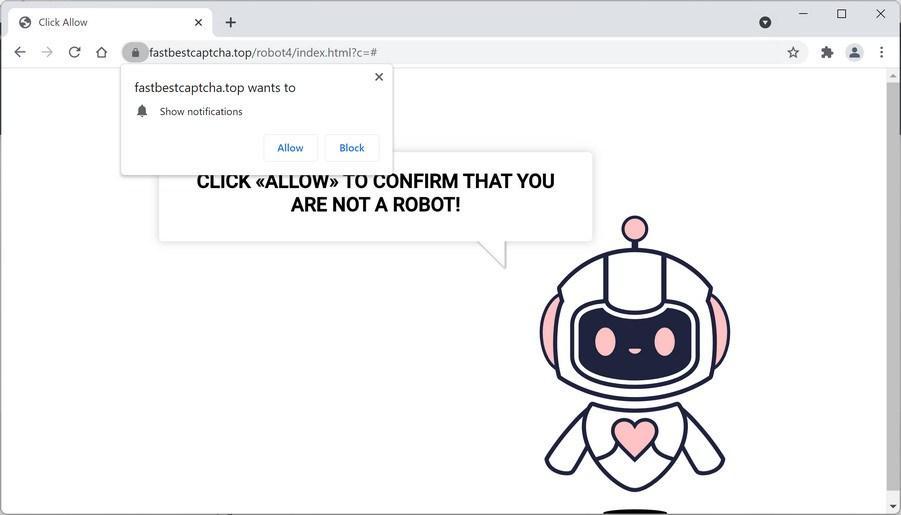The image size is (901, 515).
Task: Open the dropdown arrow in tab strip
Action: point(765,22)
